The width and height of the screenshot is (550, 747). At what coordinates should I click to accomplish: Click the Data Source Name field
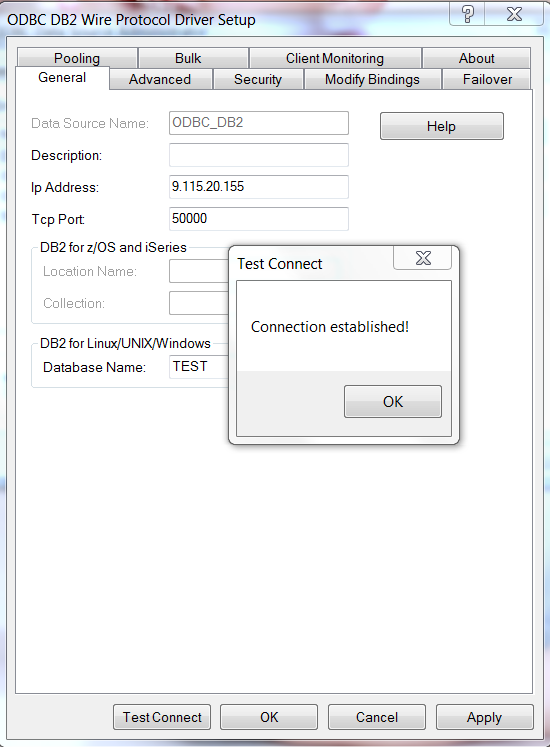(x=259, y=123)
